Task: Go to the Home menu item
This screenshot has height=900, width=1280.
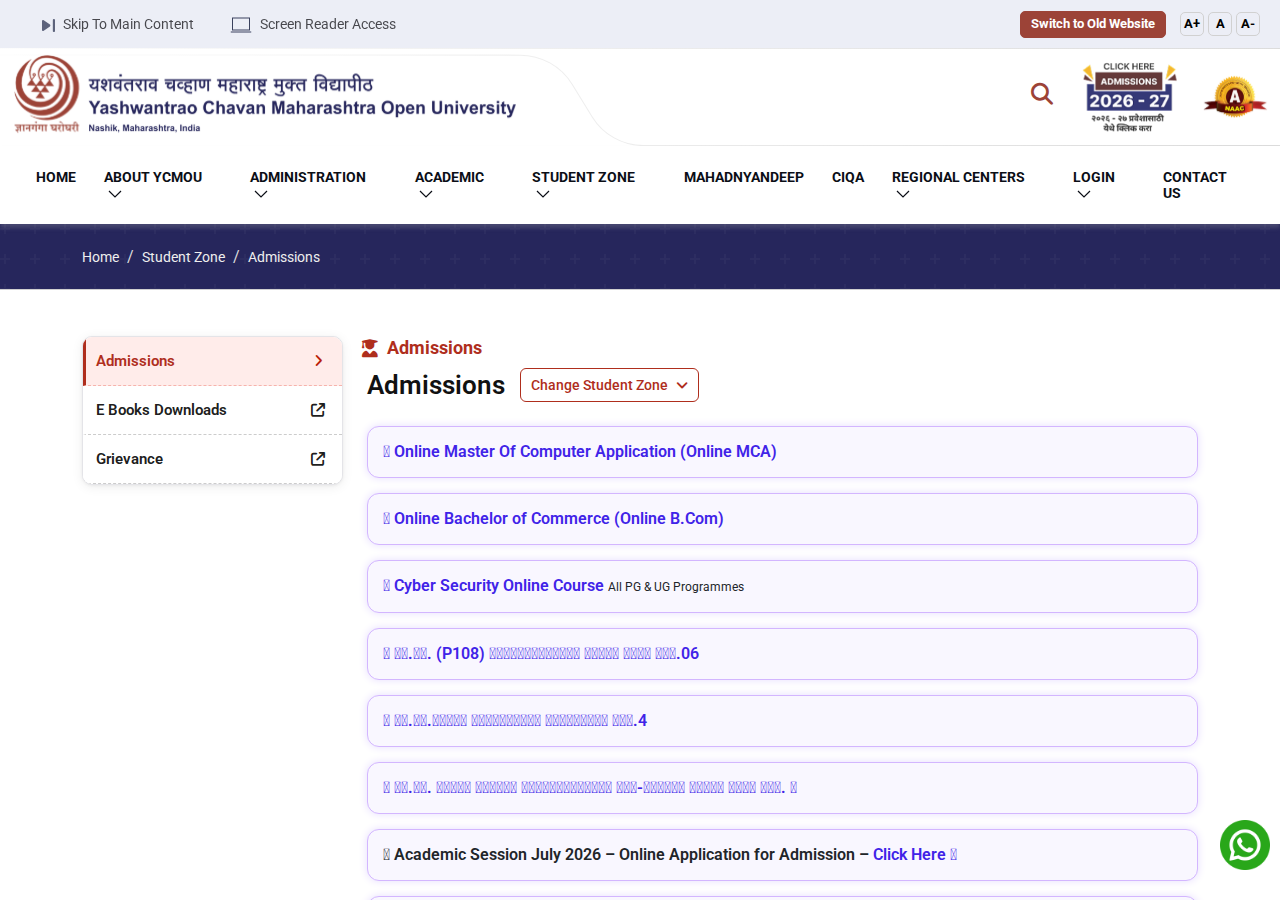Action: [x=56, y=177]
